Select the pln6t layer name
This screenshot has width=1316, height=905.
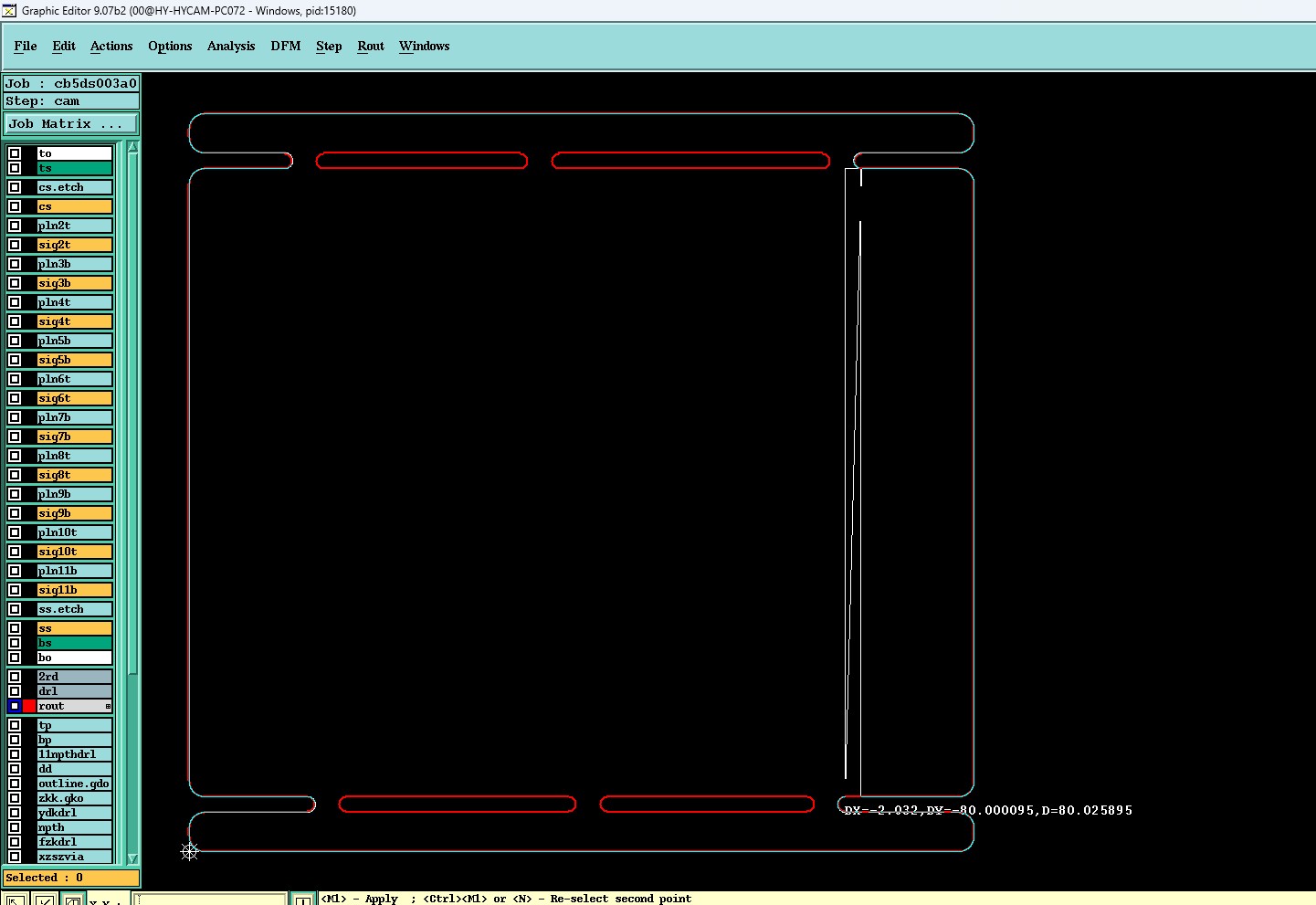pyautogui.click(x=74, y=379)
